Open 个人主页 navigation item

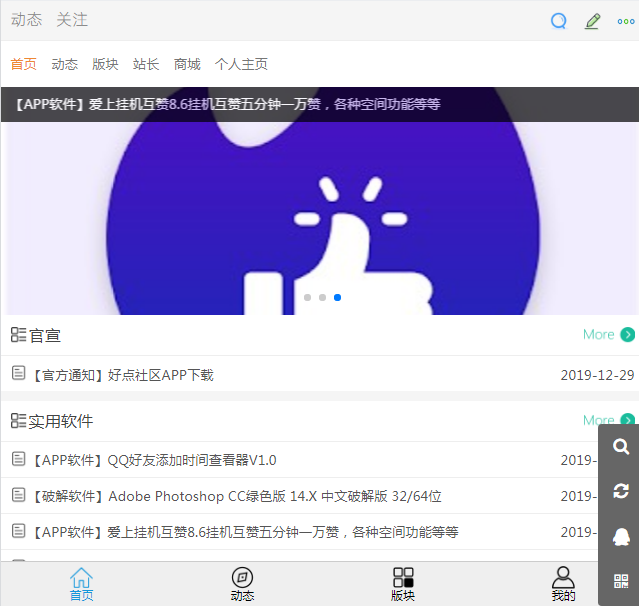(241, 64)
